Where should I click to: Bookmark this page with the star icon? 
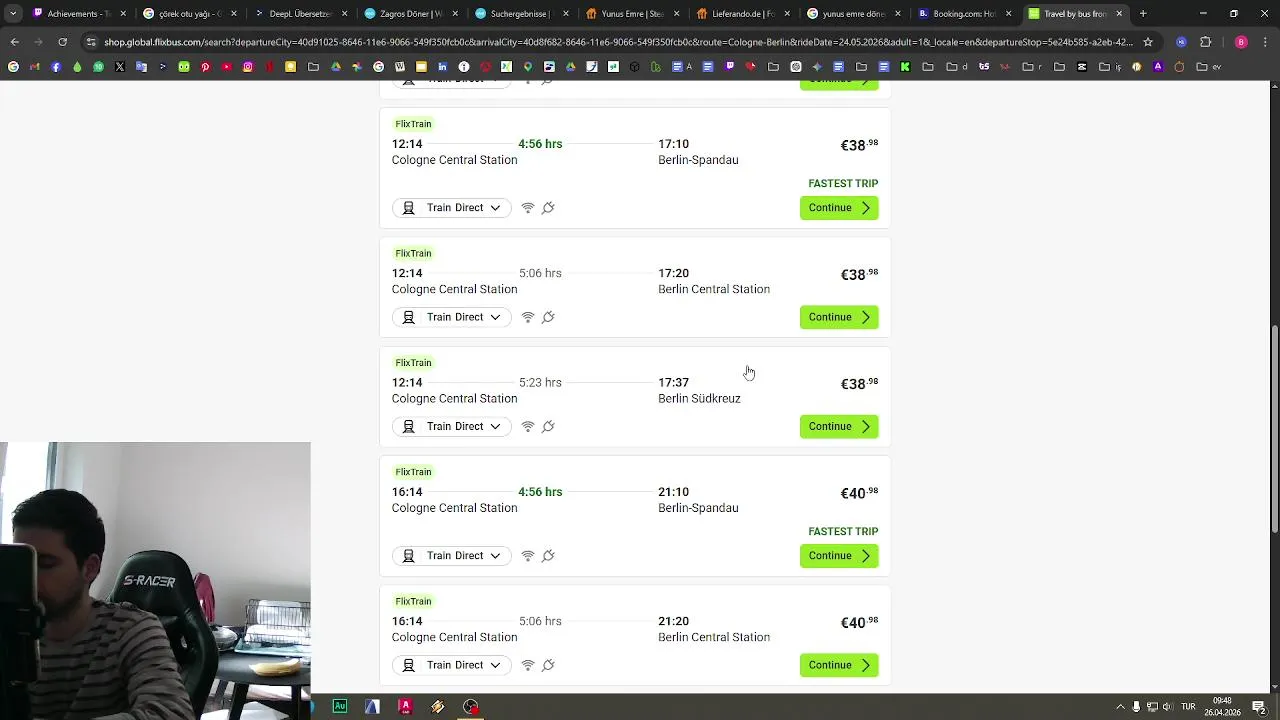[1148, 42]
